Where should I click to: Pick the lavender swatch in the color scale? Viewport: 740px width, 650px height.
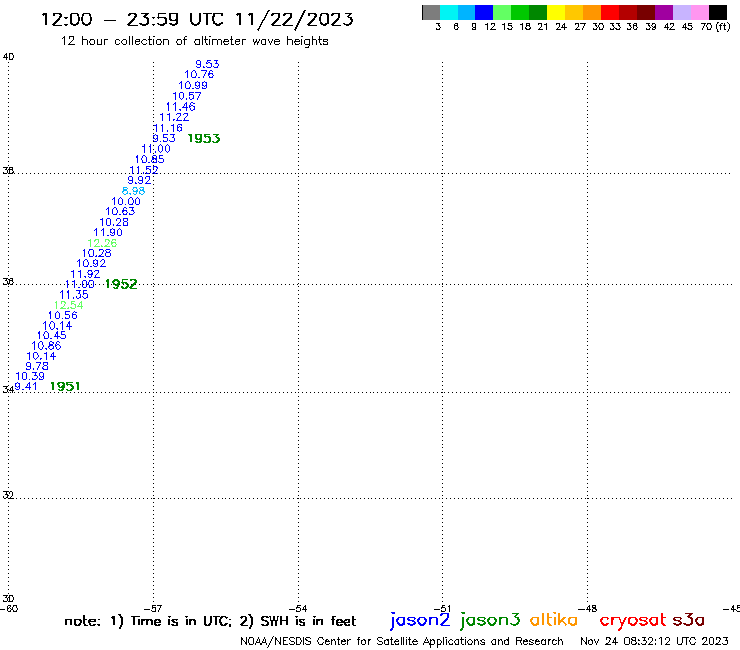pyautogui.click(x=682, y=12)
